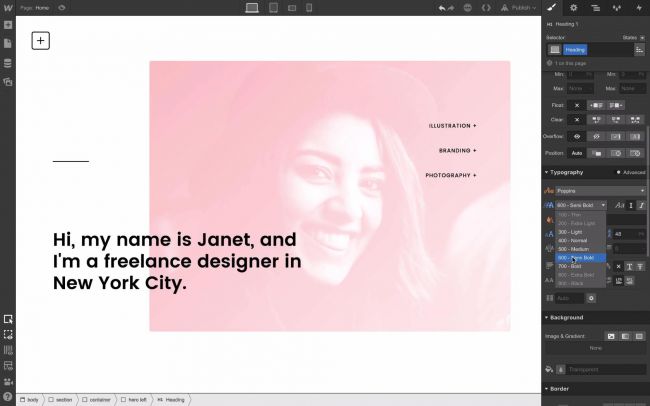Open the code export icon
Screen dimensions: 650x406
pos(485,8)
